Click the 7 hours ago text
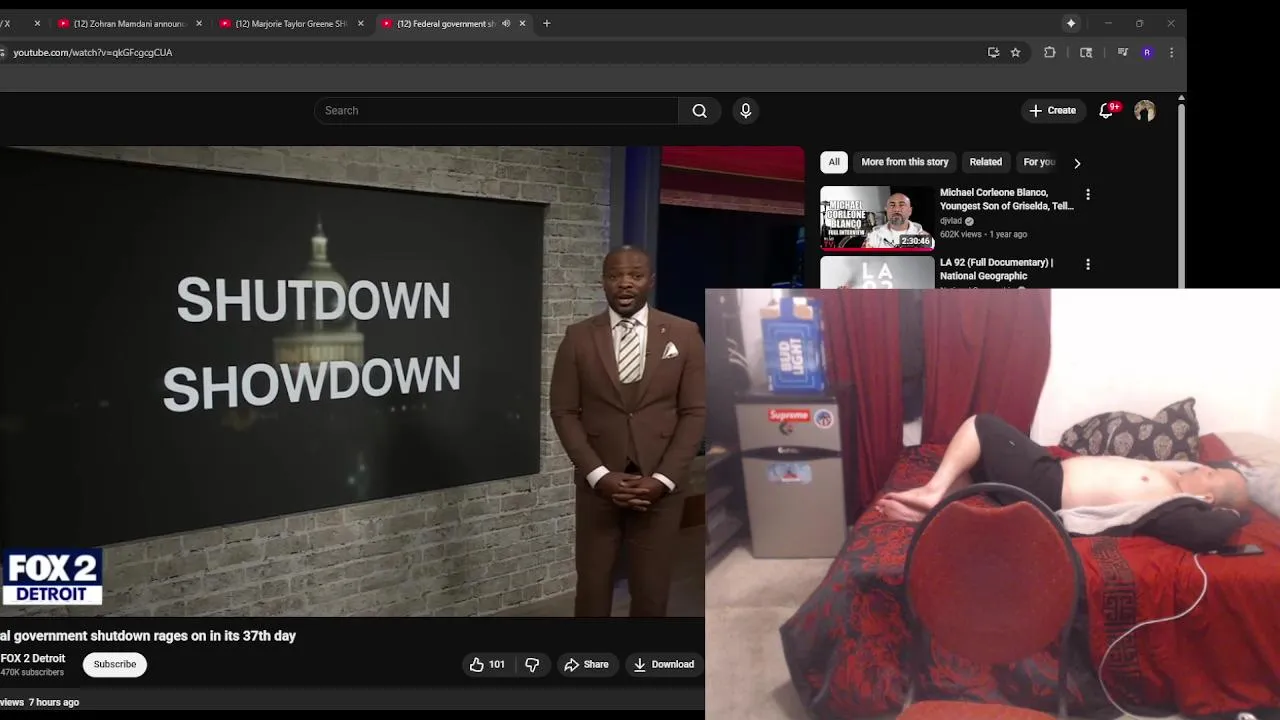 coord(54,702)
